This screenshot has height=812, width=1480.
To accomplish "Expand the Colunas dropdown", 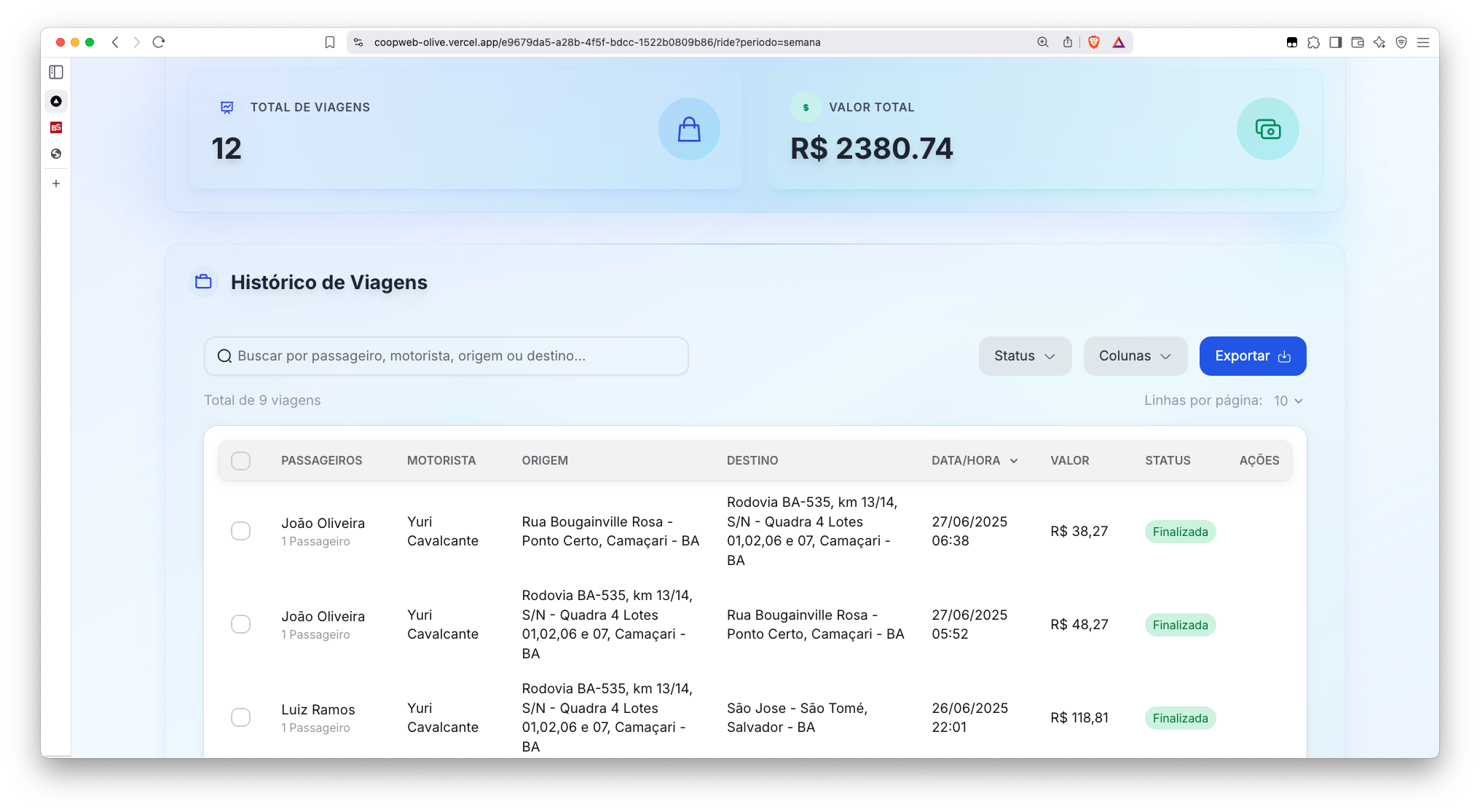I will click(x=1135, y=356).
